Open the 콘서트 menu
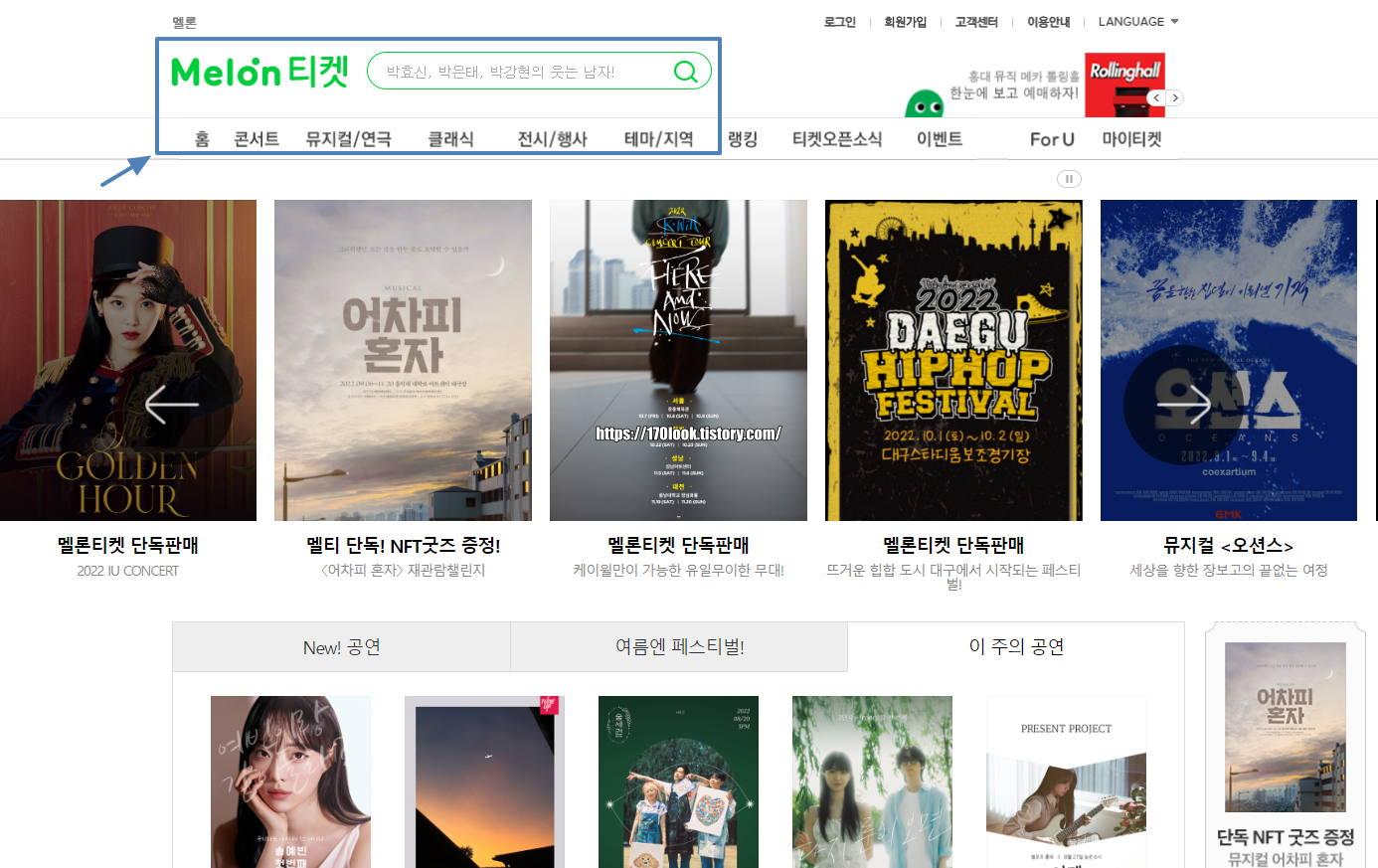The height and width of the screenshot is (868, 1378). click(x=257, y=139)
